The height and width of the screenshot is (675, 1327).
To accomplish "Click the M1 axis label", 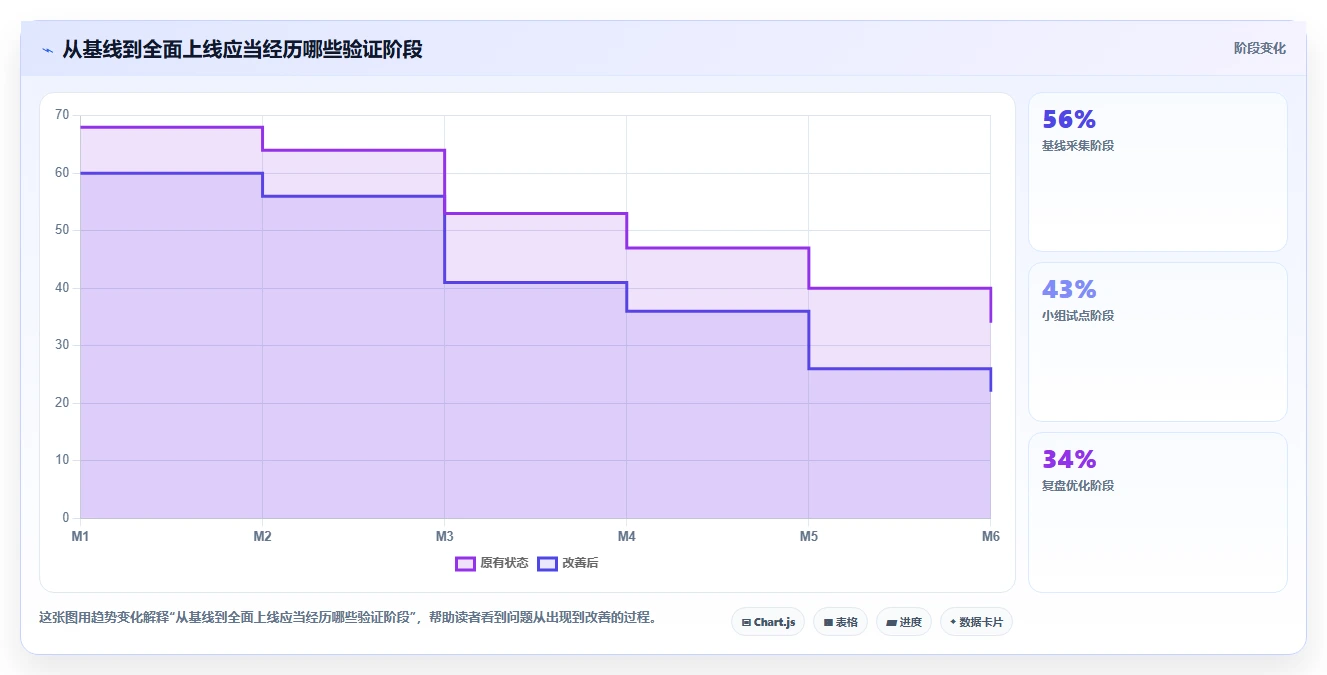I will pos(80,537).
